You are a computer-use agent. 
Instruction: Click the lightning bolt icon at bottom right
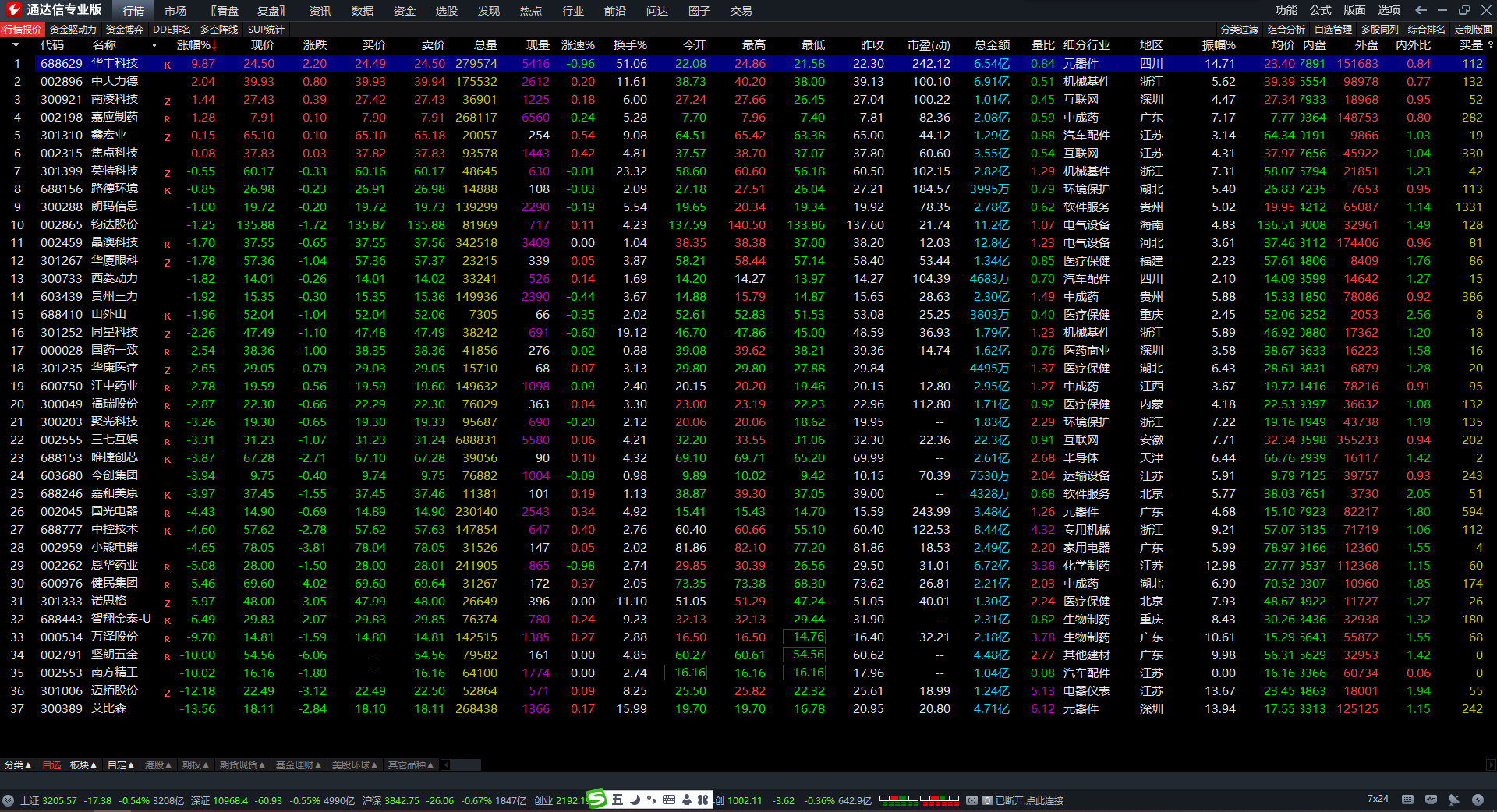click(1478, 800)
